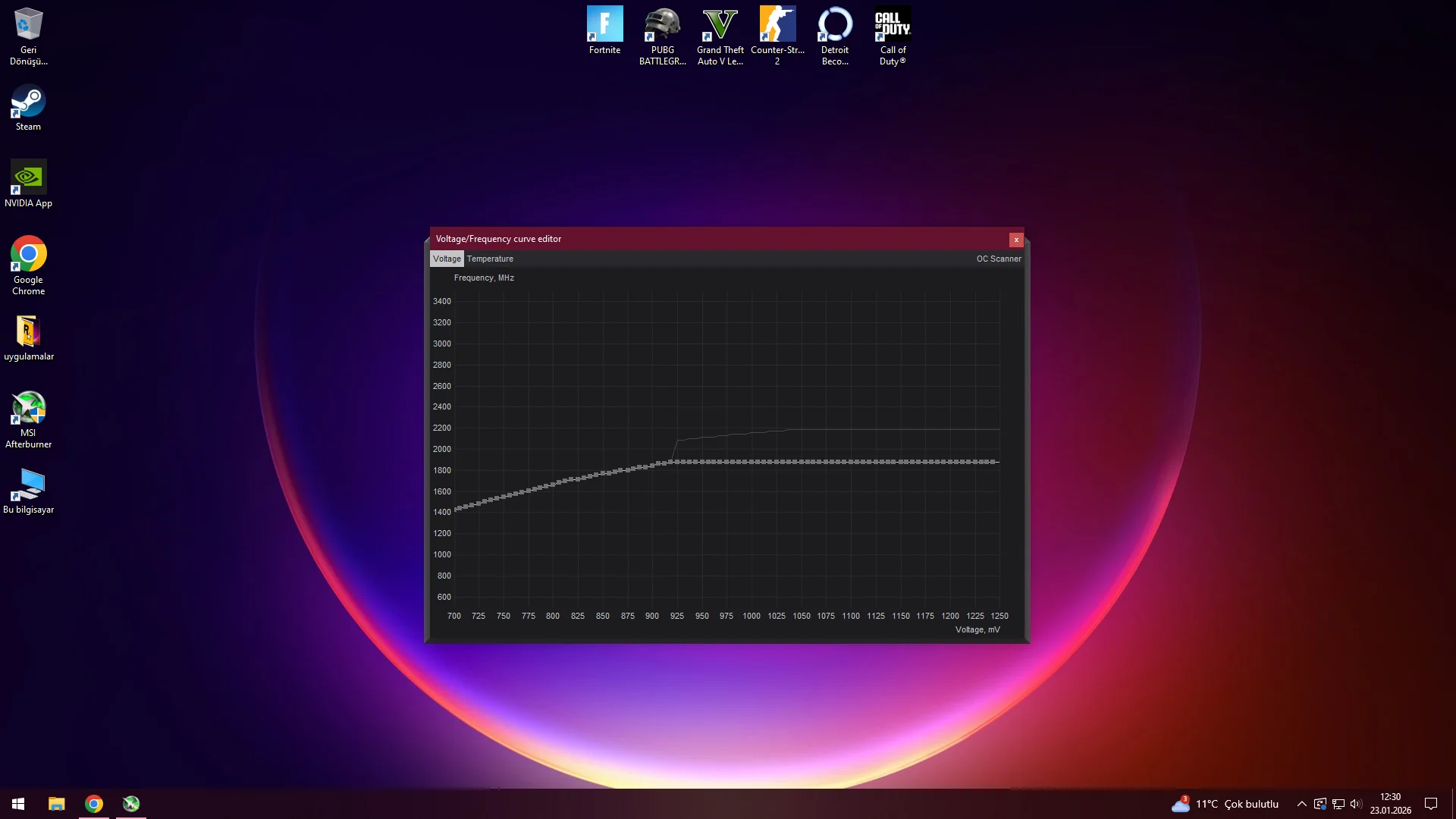Click the Fortnite desktop shortcut
The image size is (1456, 819).
click(x=604, y=32)
